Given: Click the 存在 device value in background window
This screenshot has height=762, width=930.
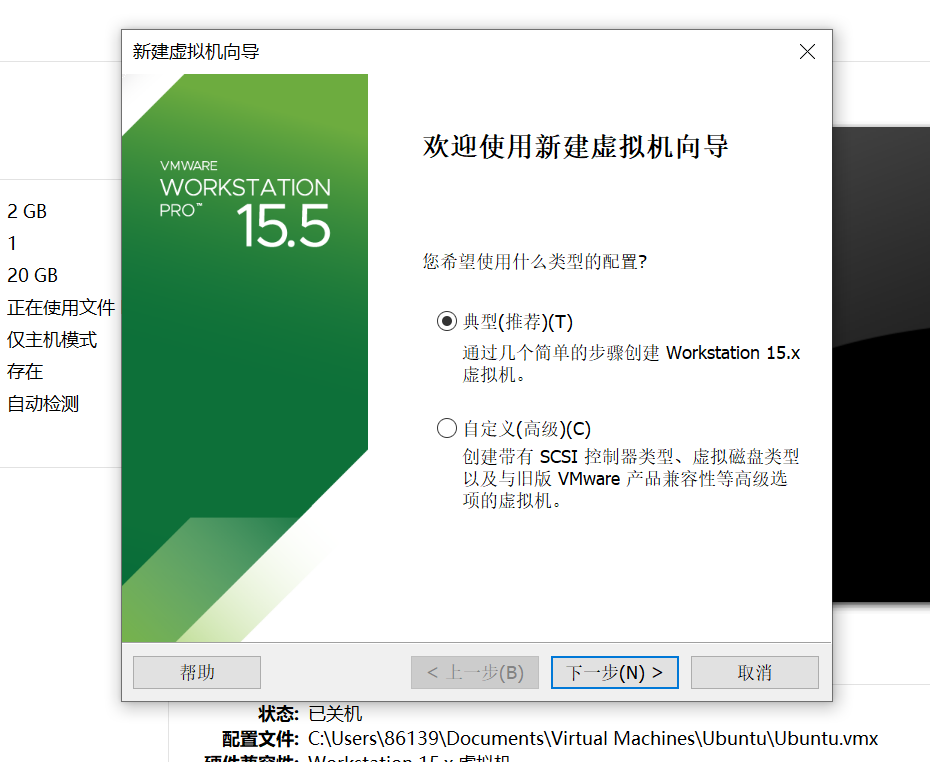Looking at the screenshot, I should click(x=25, y=372).
